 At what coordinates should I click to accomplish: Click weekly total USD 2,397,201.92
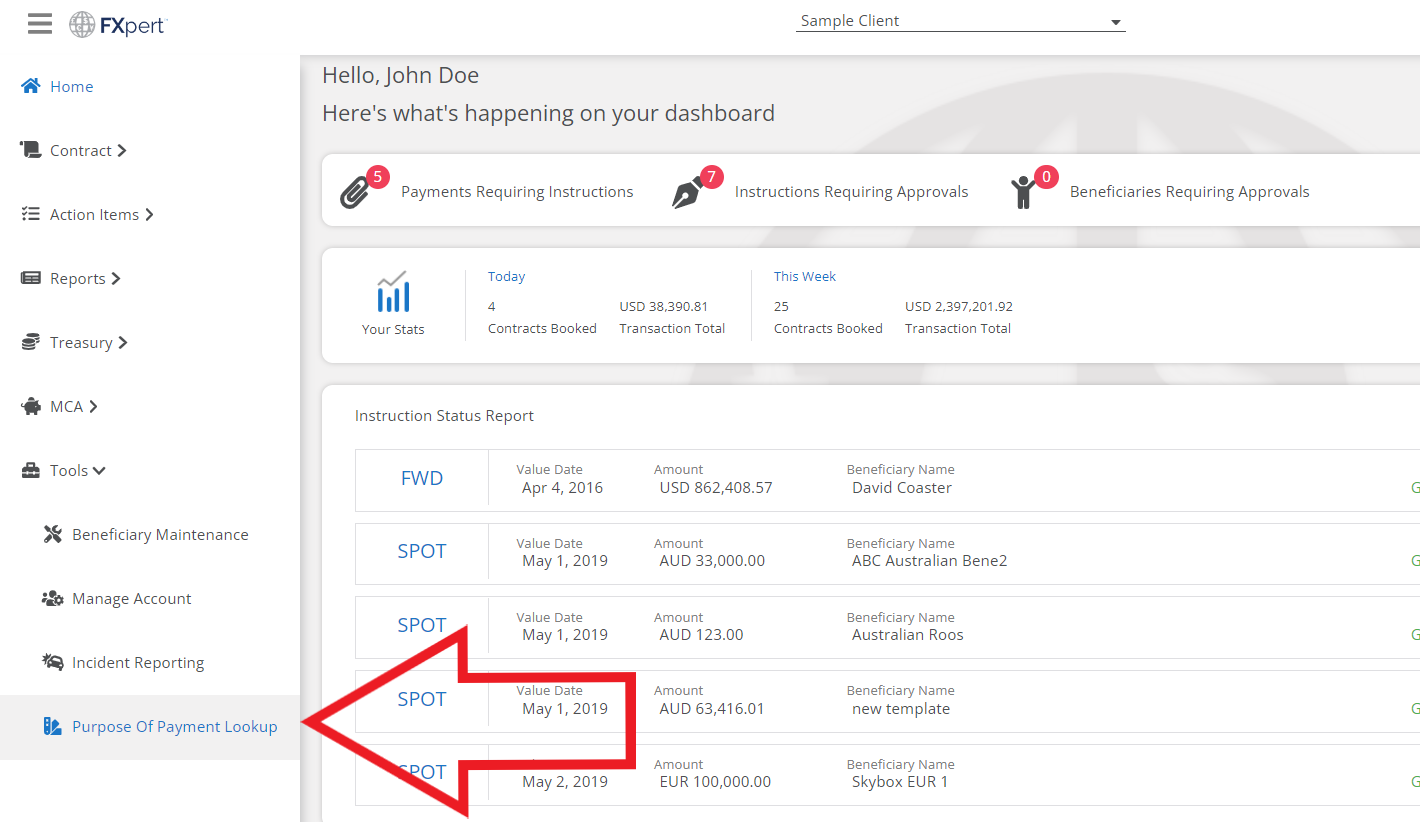pyautogui.click(x=959, y=306)
